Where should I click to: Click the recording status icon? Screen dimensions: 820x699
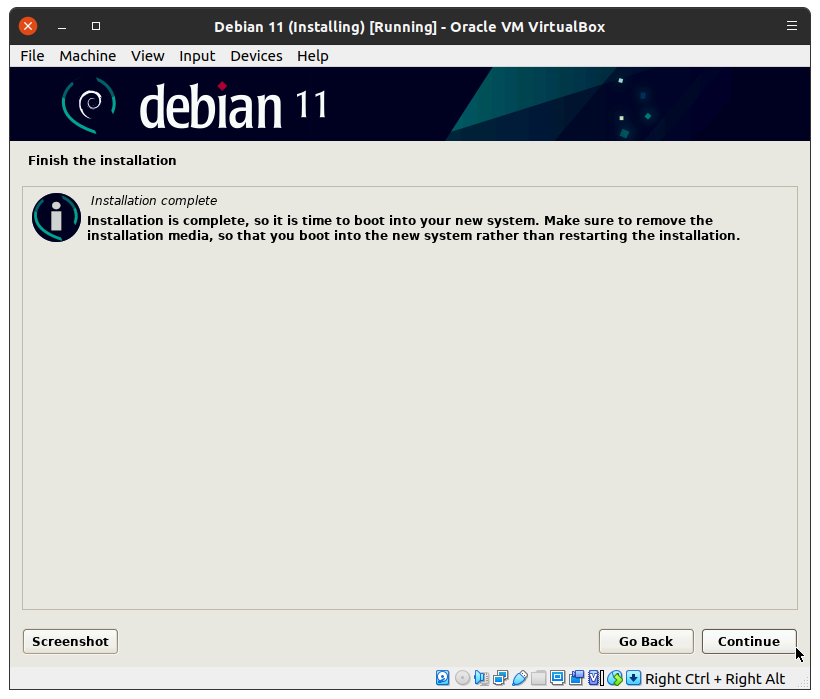576,678
